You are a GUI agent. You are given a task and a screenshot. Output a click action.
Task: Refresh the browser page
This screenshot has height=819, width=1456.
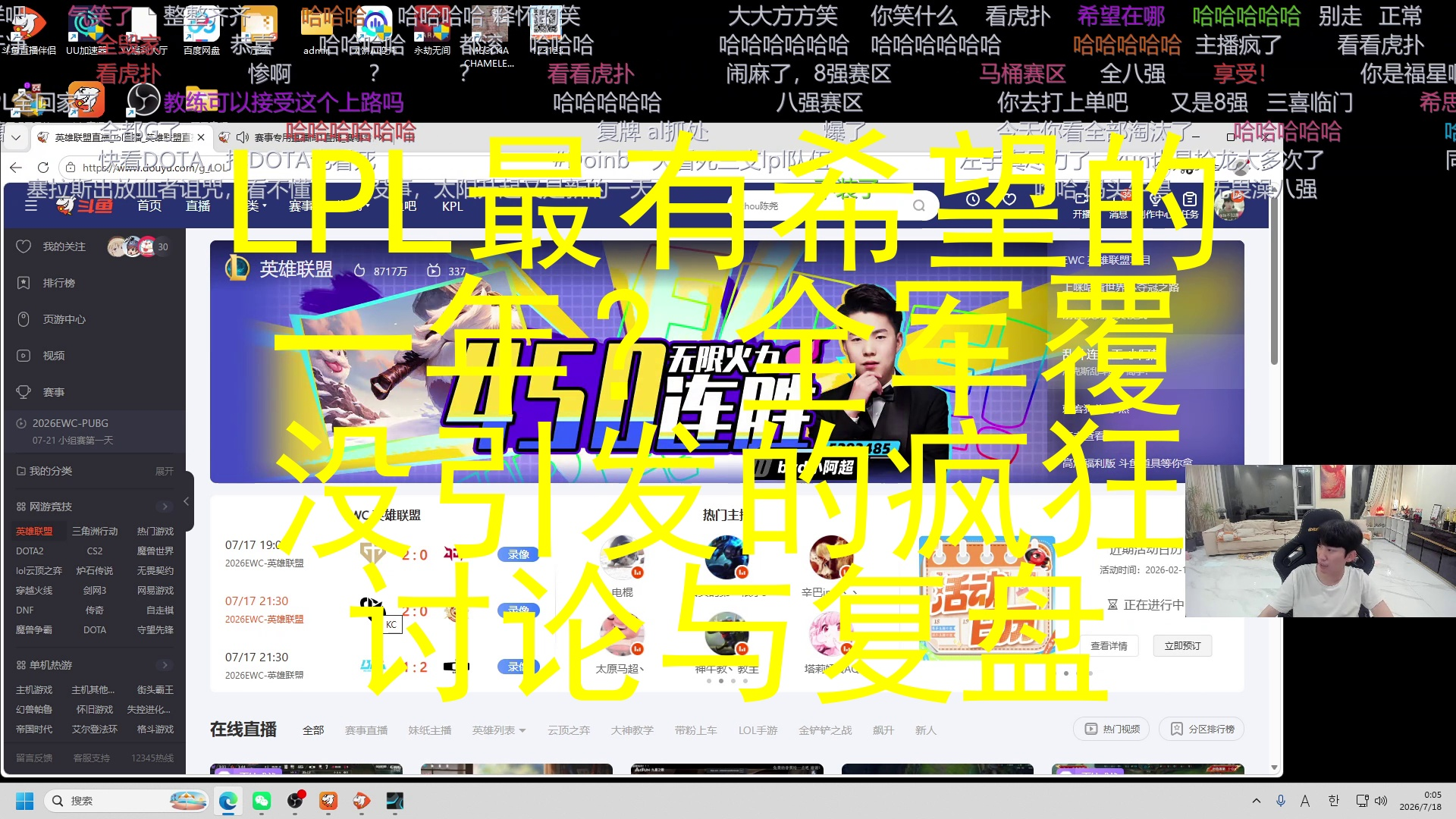tap(43, 167)
